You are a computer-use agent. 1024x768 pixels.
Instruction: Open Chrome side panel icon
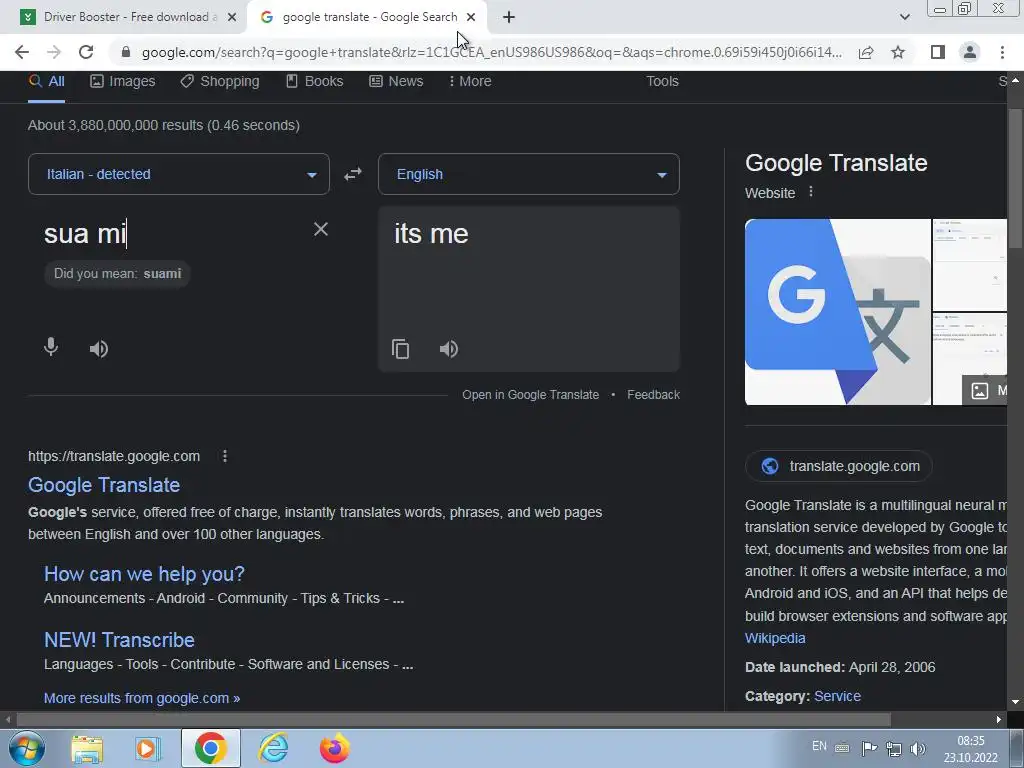(x=938, y=52)
